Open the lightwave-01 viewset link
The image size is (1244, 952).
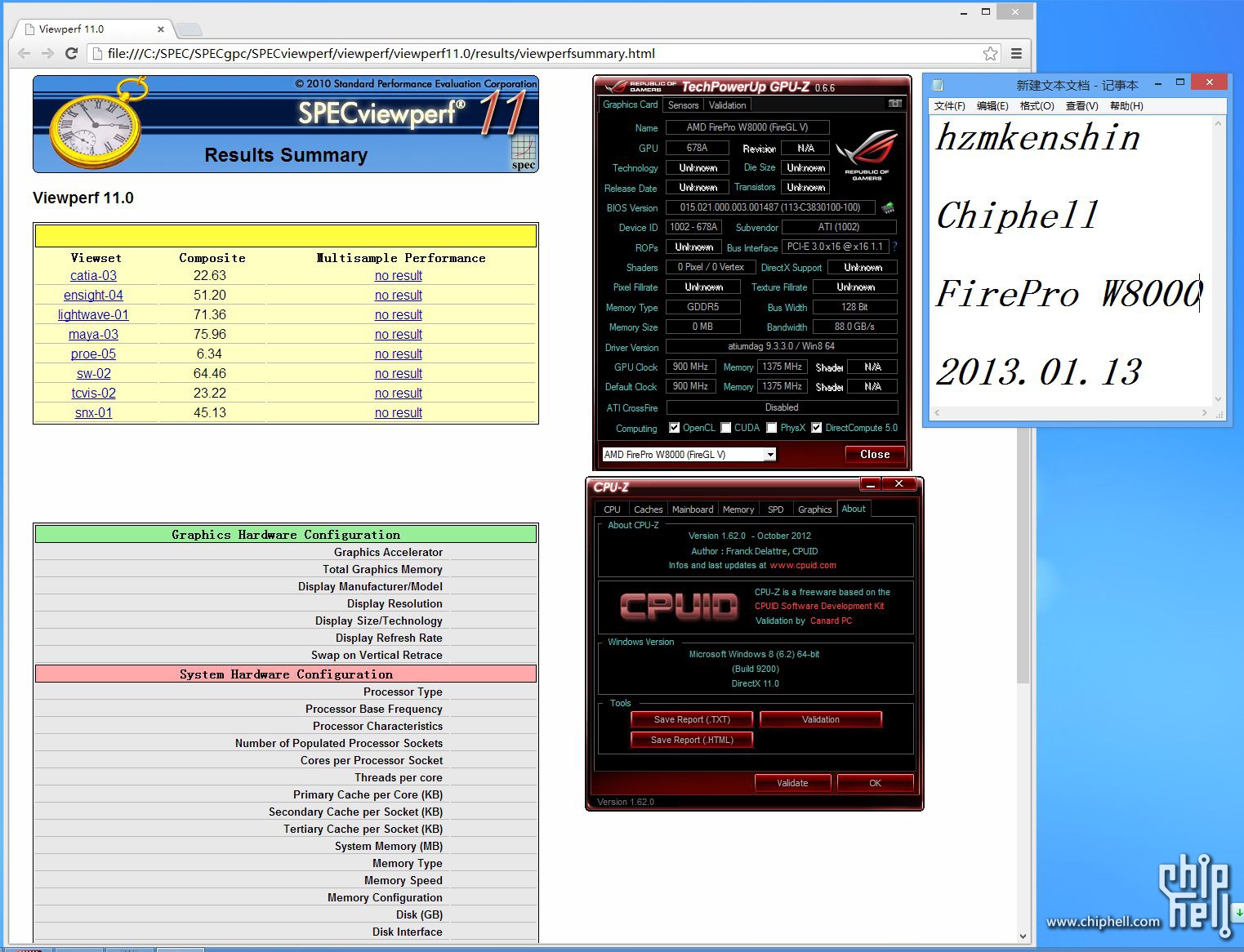pyautogui.click(x=93, y=315)
